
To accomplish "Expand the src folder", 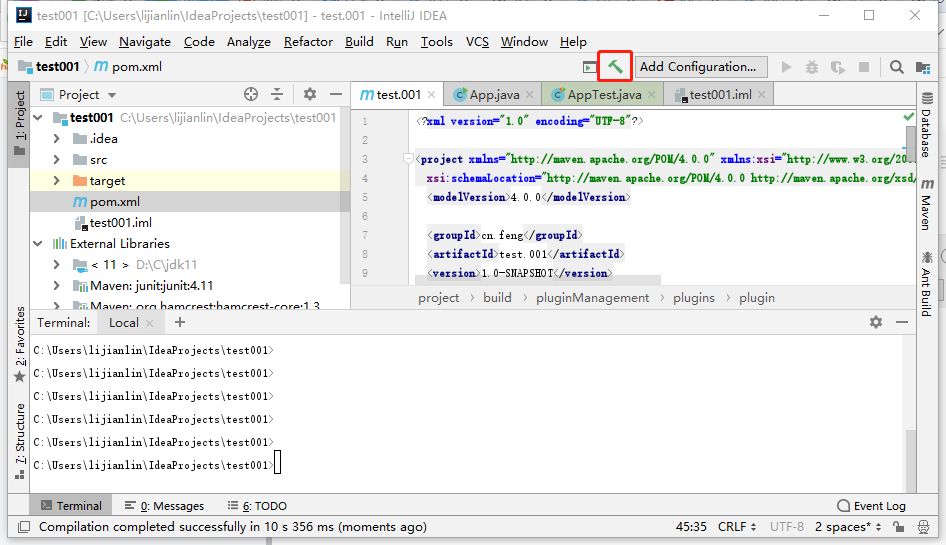I will coord(56,160).
